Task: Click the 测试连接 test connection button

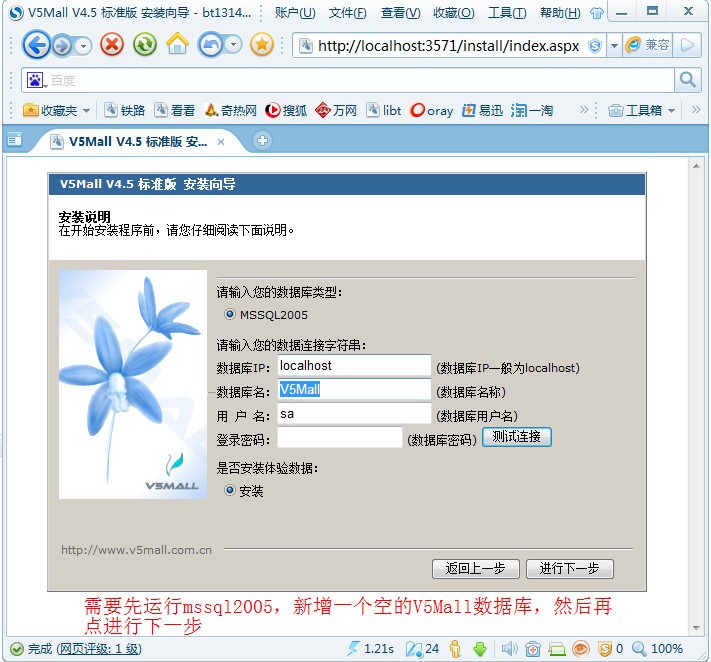Action: click(516, 437)
